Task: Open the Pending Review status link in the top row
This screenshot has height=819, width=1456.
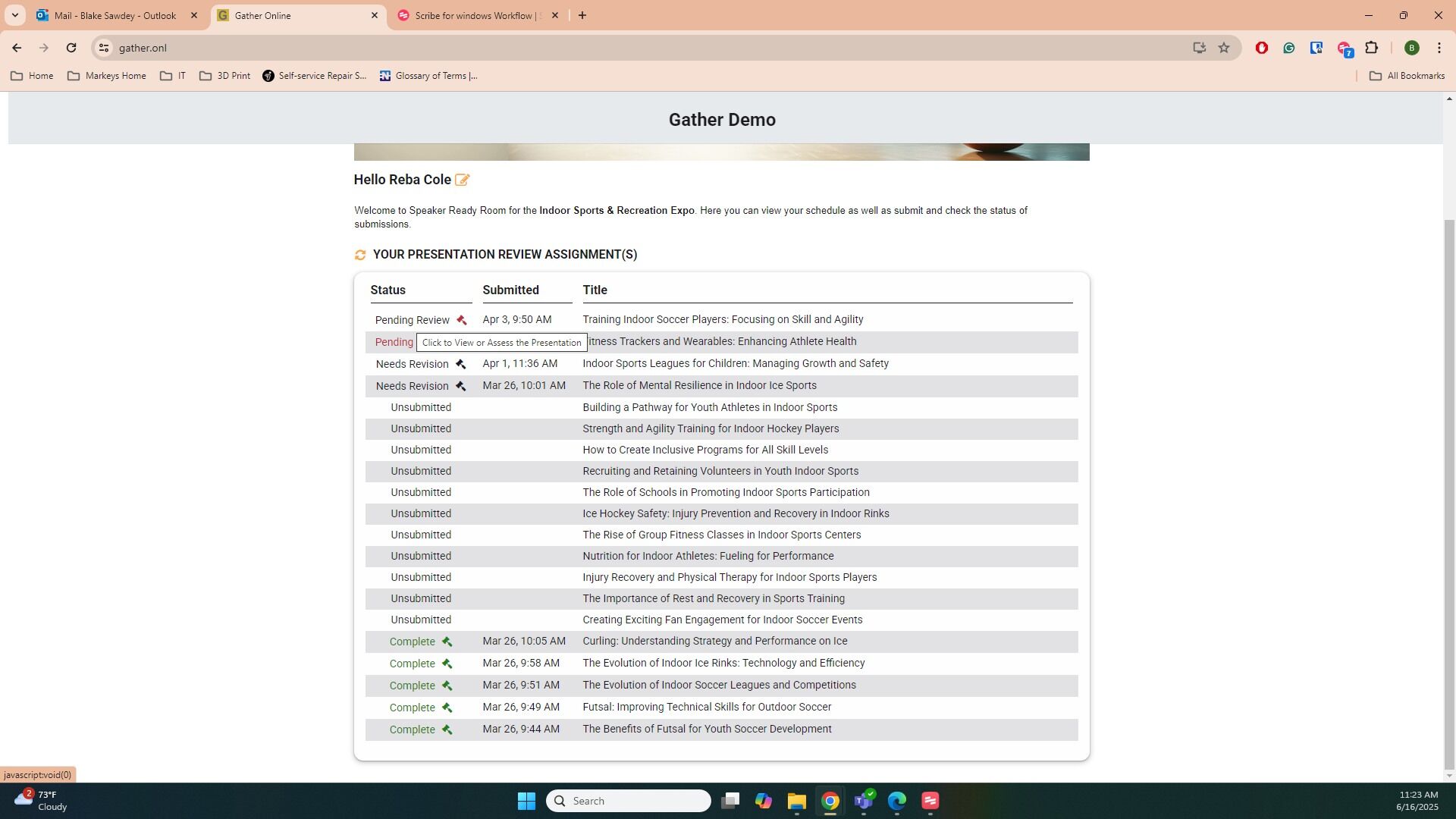Action: pyautogui.click(x=412, y=320)
